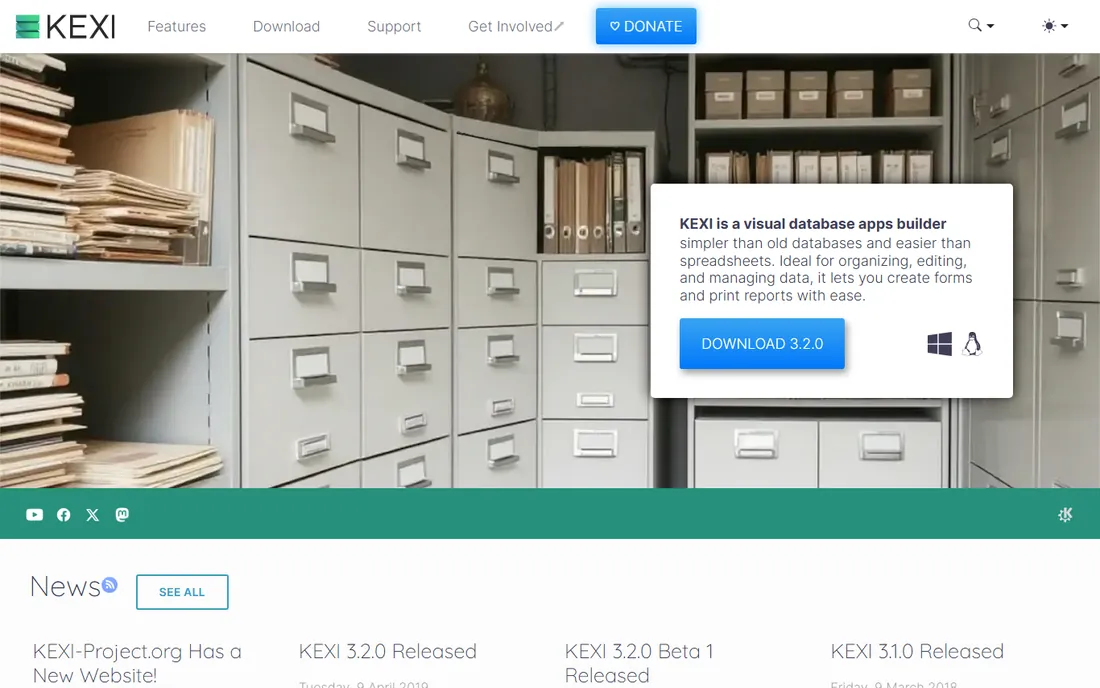Open the Support menu item

pyautogui.click(x=394, y=27)
